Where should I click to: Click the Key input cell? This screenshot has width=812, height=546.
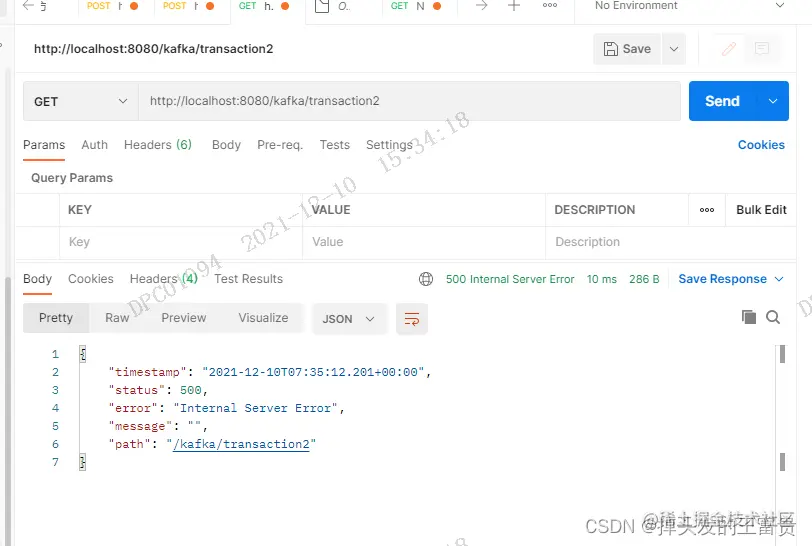coord(181,242)
